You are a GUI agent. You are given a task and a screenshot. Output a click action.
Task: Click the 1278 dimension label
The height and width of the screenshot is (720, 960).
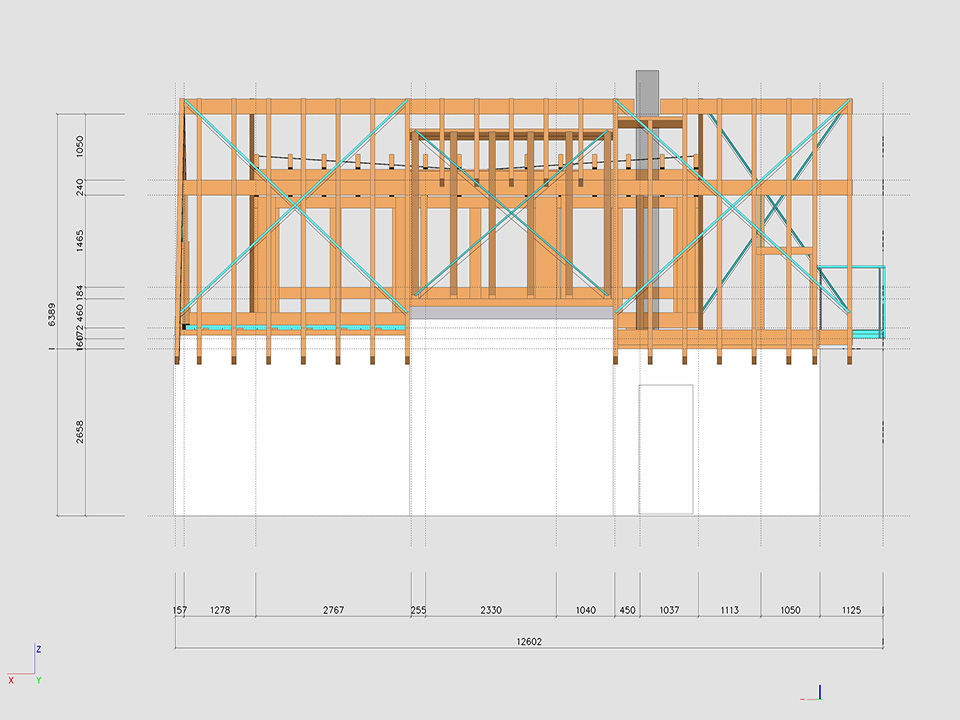pos(220,610)
